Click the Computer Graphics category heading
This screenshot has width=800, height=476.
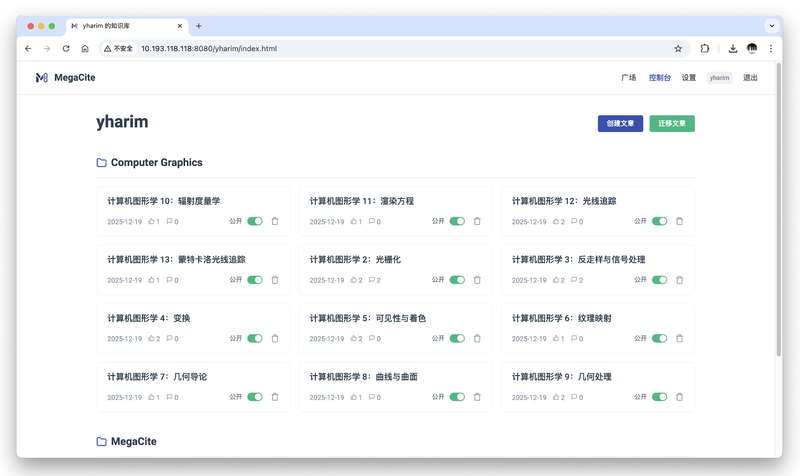tap(157, 163)
